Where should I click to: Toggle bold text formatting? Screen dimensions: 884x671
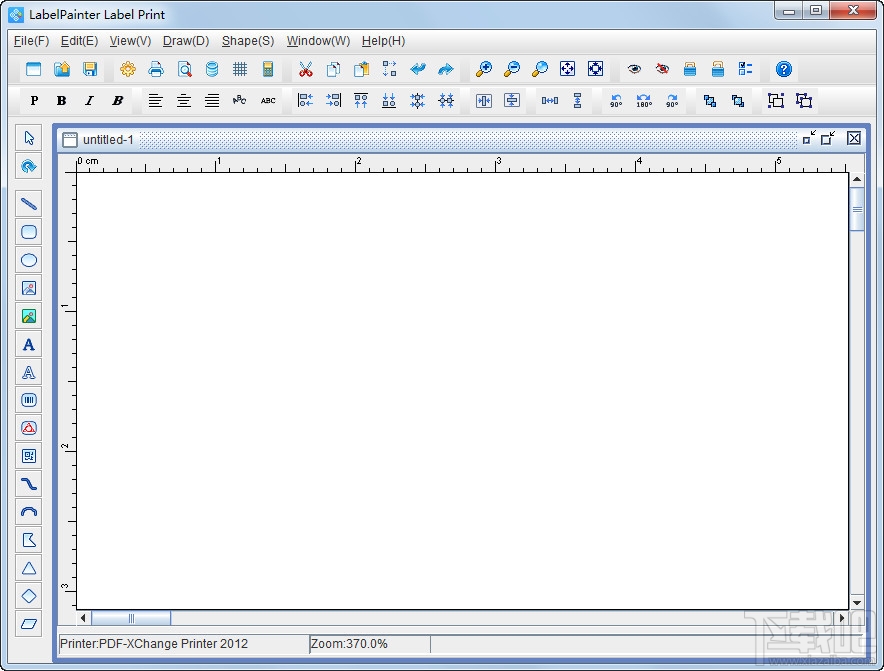click(x=61, y=101)
